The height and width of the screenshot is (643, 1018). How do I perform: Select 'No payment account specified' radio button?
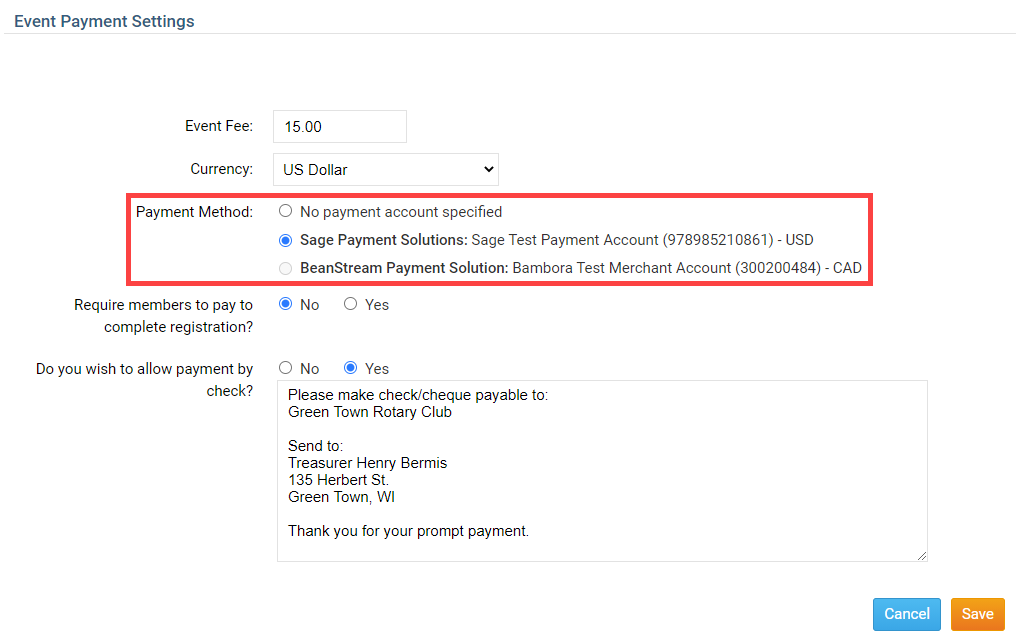[286, 212]
